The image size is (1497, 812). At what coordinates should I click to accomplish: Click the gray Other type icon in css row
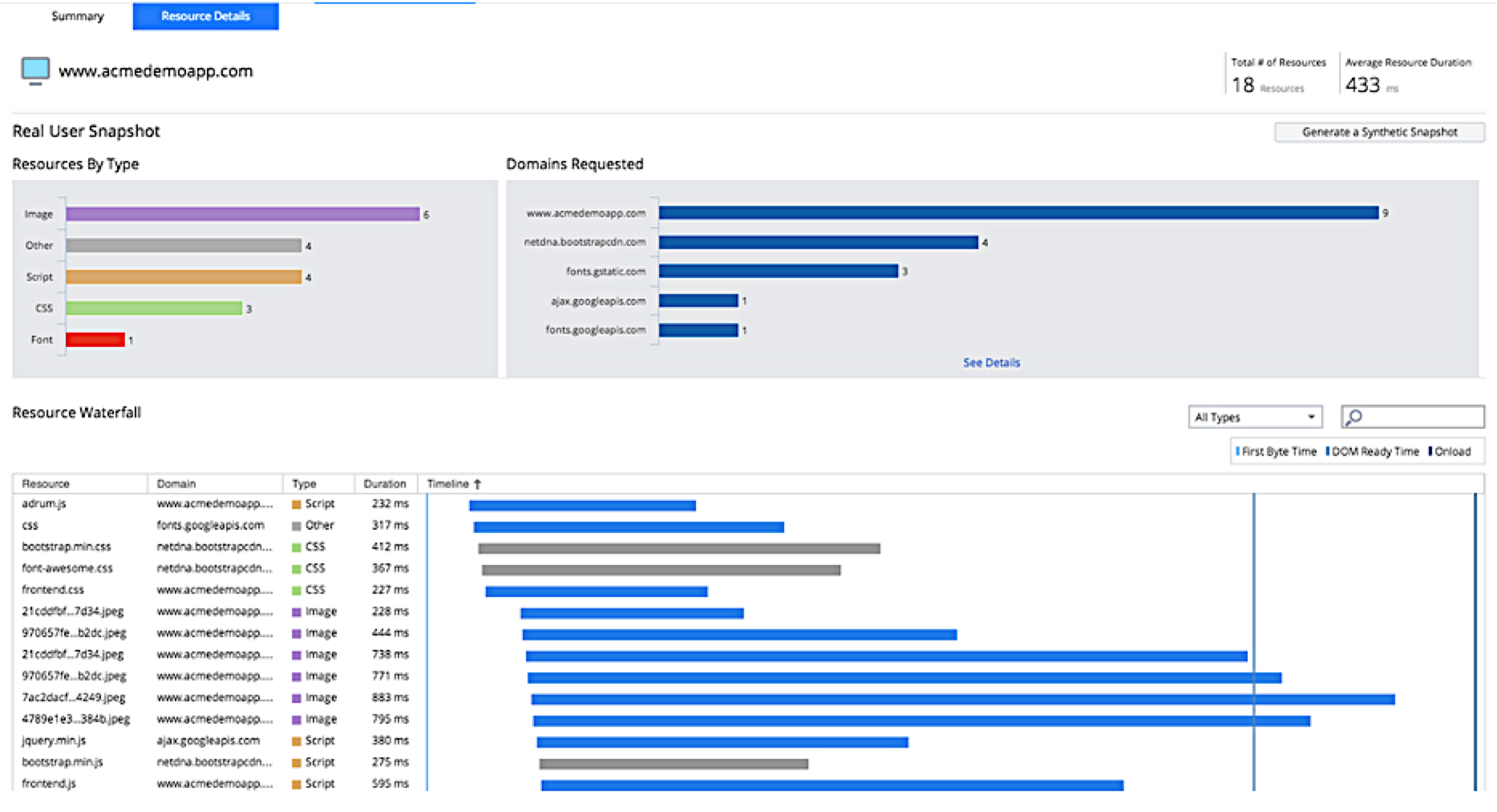click(297, 526)
